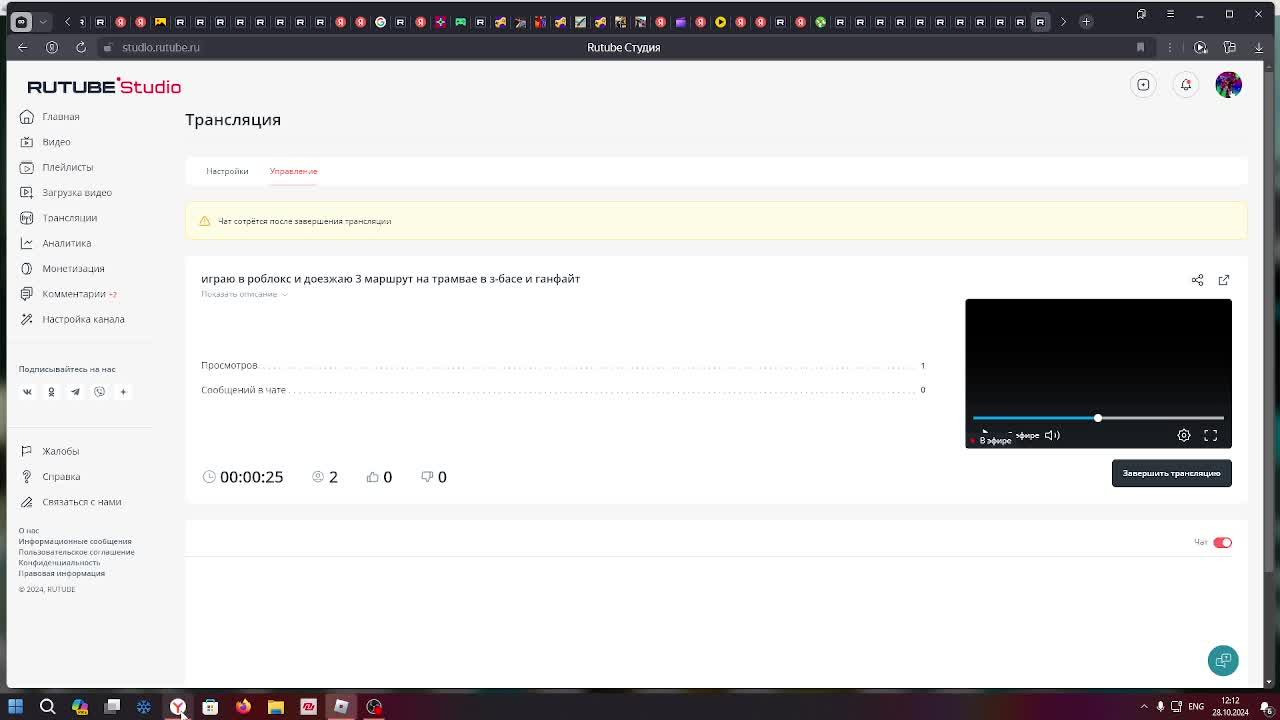Enter fullscreen in the player
This screenshot has width=1280, height=720.
(1210, 435)
